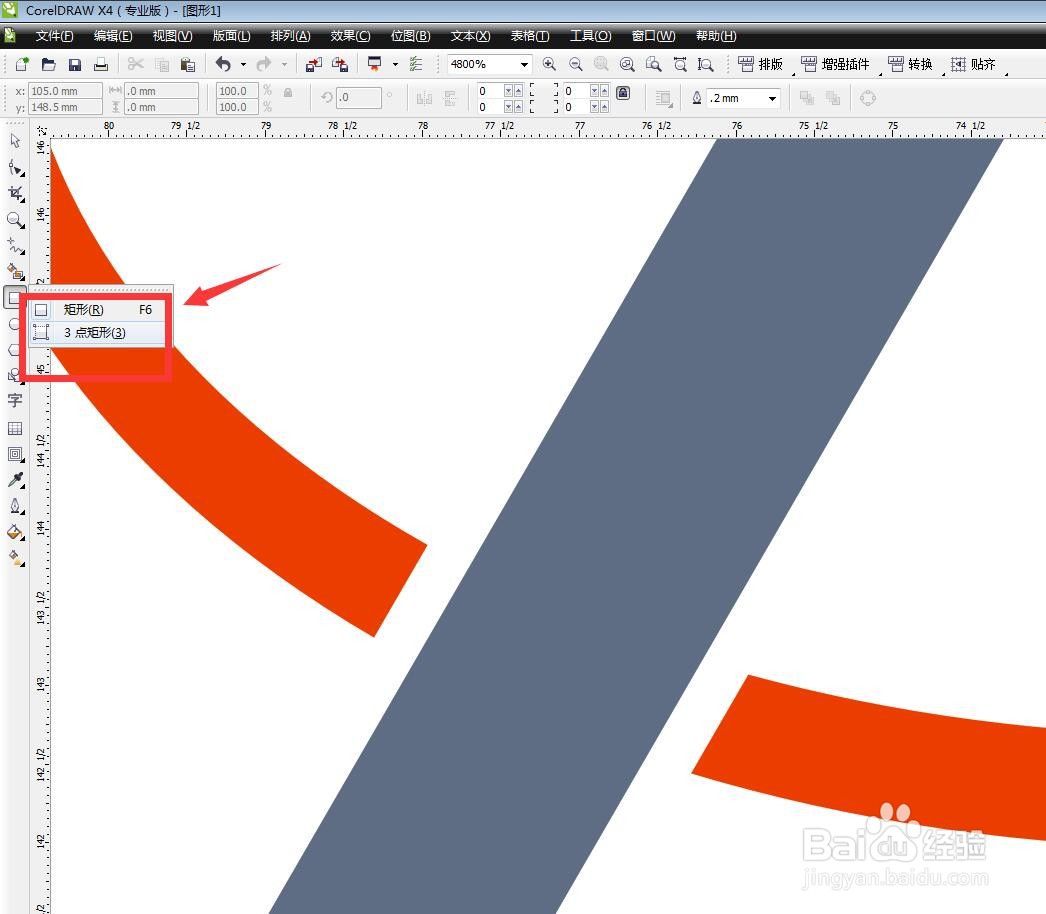Choose 3 点矩形(3) from the flyout
Image resolution: width=1046 pixels, height=914 pixels.
pyautogui.click(x=97, y=332)
